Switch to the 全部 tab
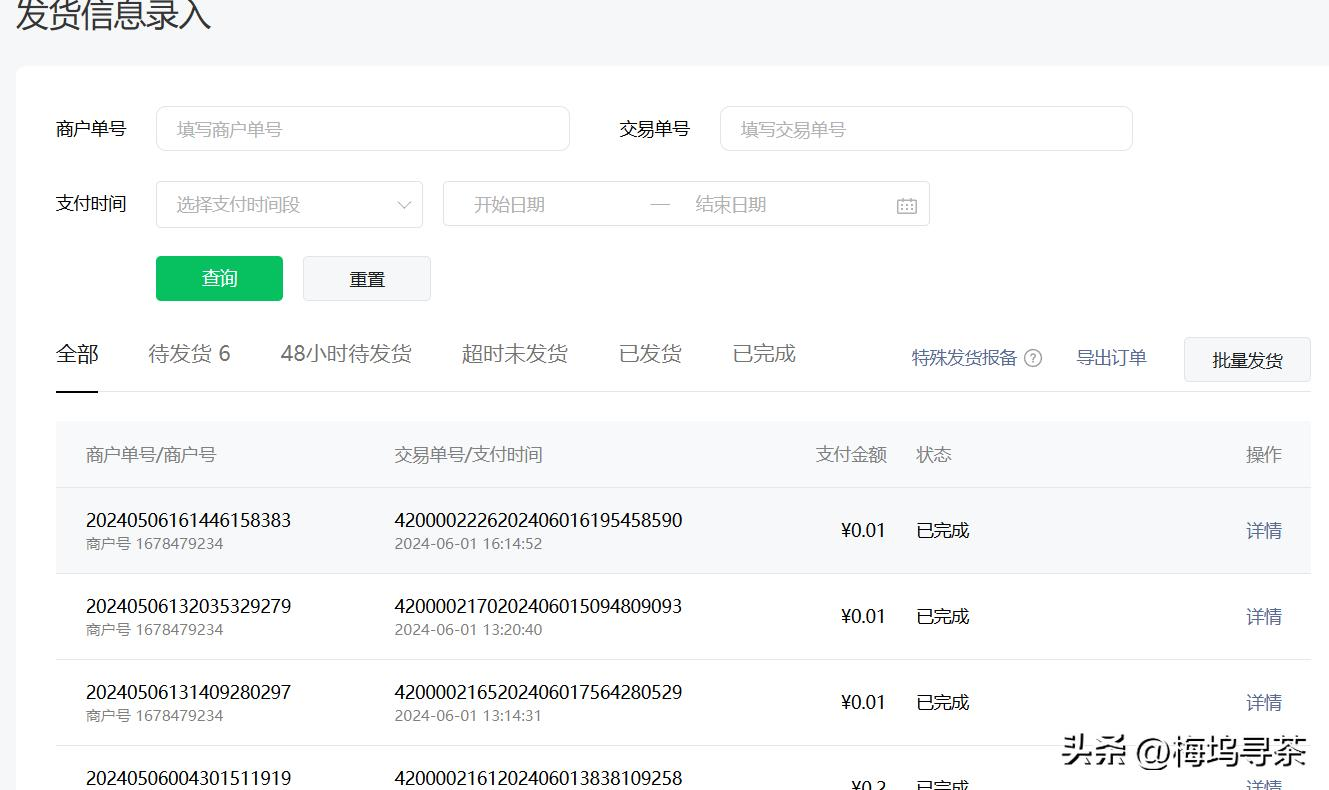 point(77,354)
